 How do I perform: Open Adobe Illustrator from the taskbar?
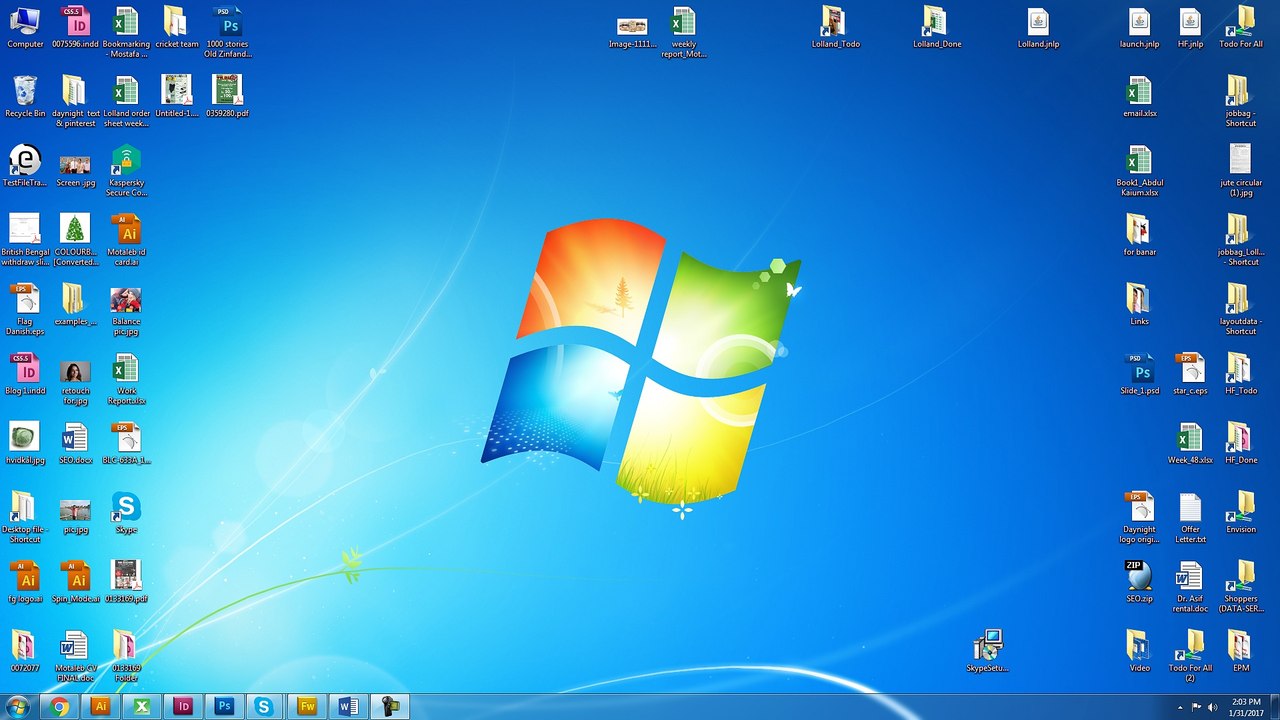click(x=100, y=707)
